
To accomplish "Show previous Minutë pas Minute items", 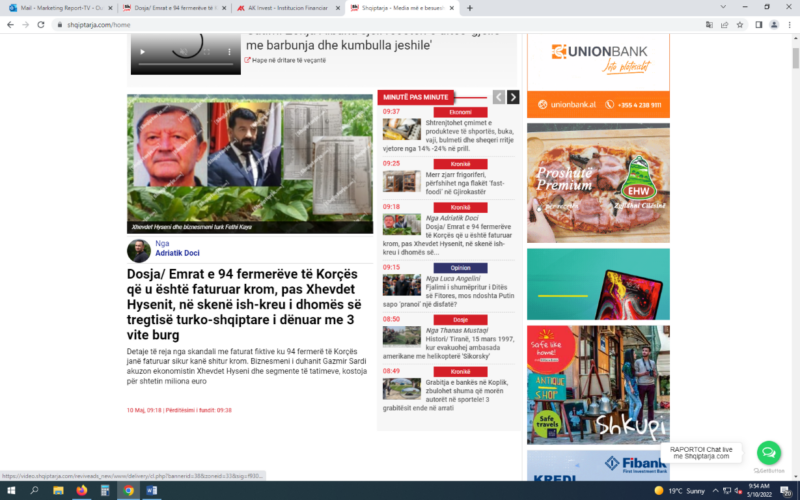I will 498,97.
